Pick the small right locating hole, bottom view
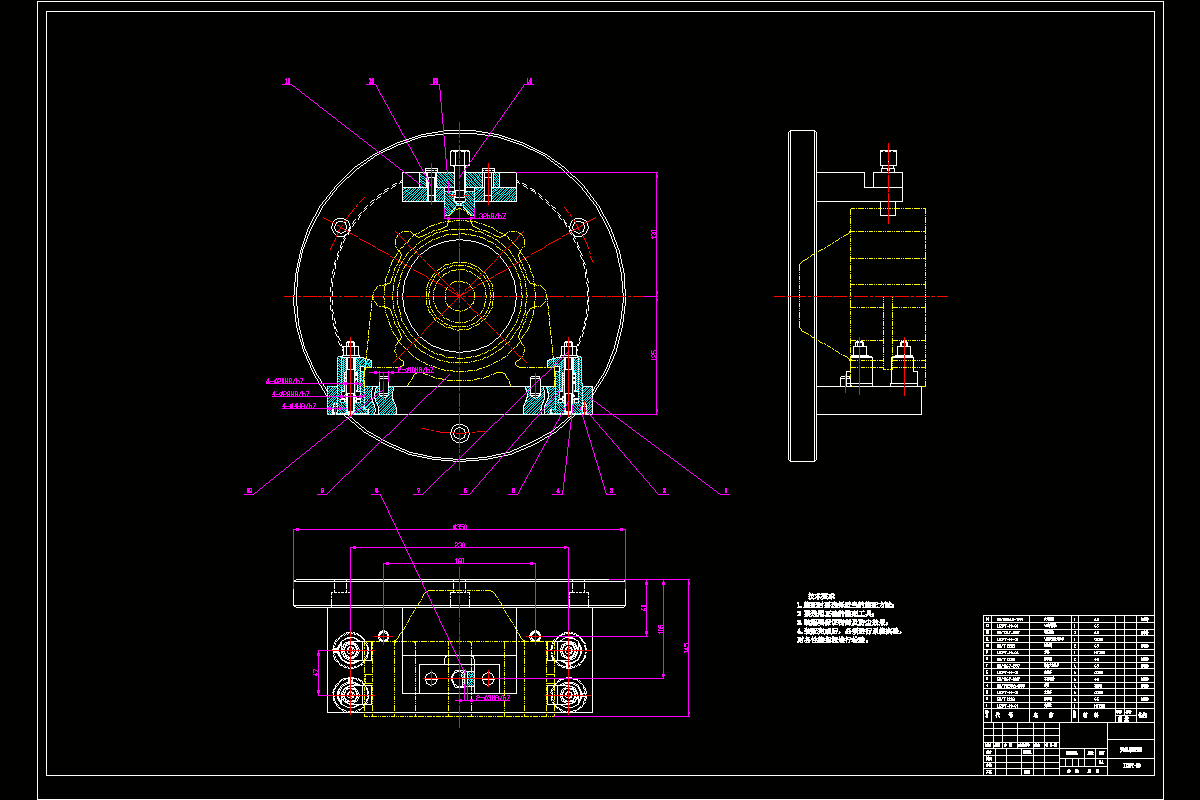 click(x=536, y=636)
